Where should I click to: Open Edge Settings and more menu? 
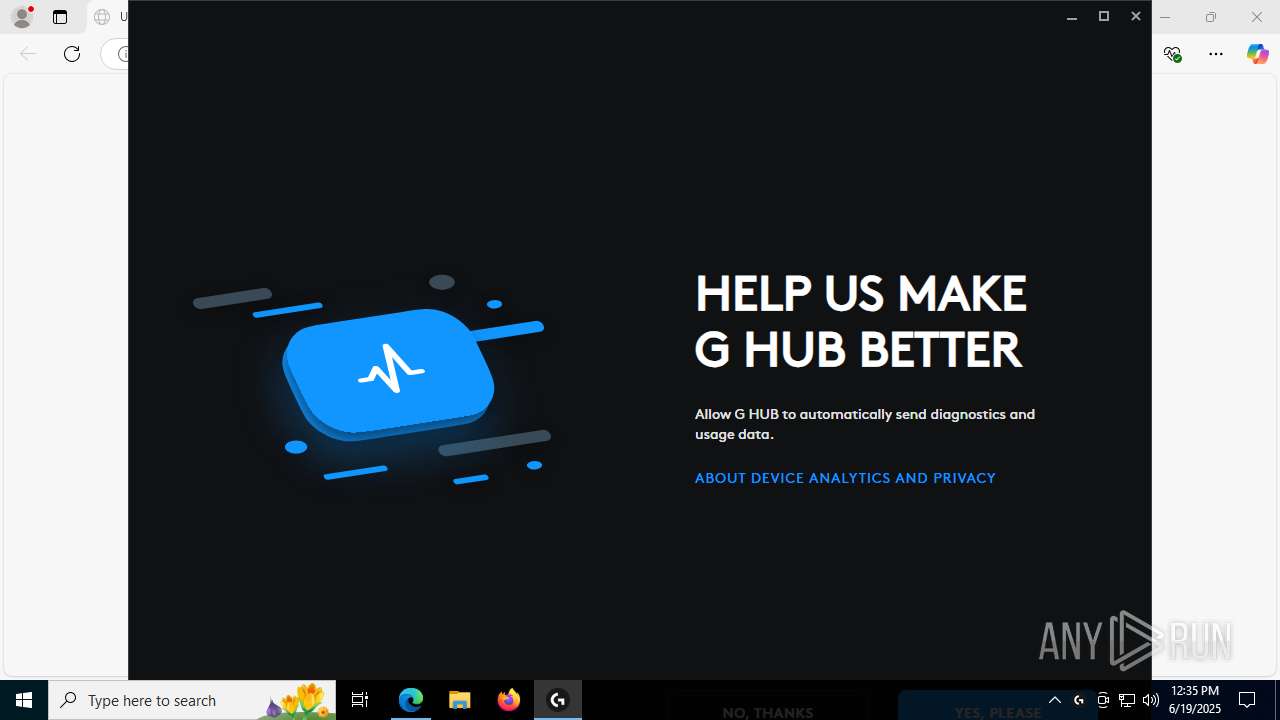pos(1216,54)
